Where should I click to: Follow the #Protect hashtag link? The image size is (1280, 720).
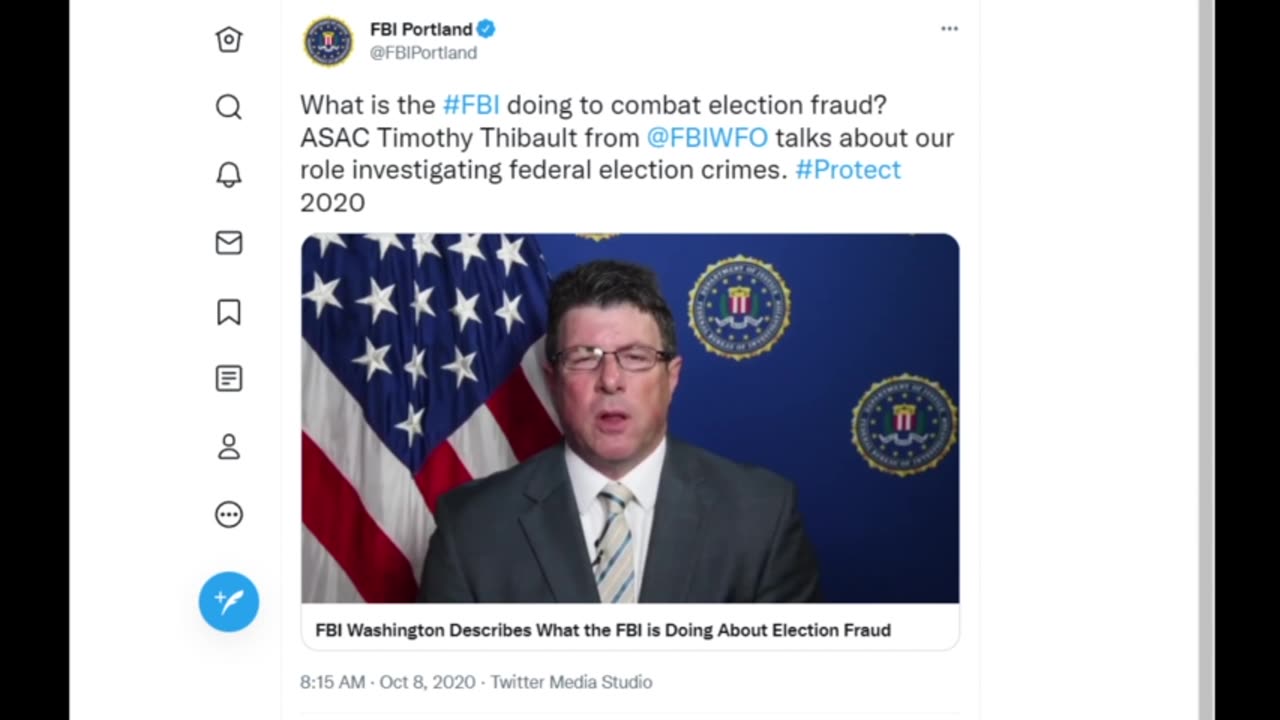[x=848, y=169]
